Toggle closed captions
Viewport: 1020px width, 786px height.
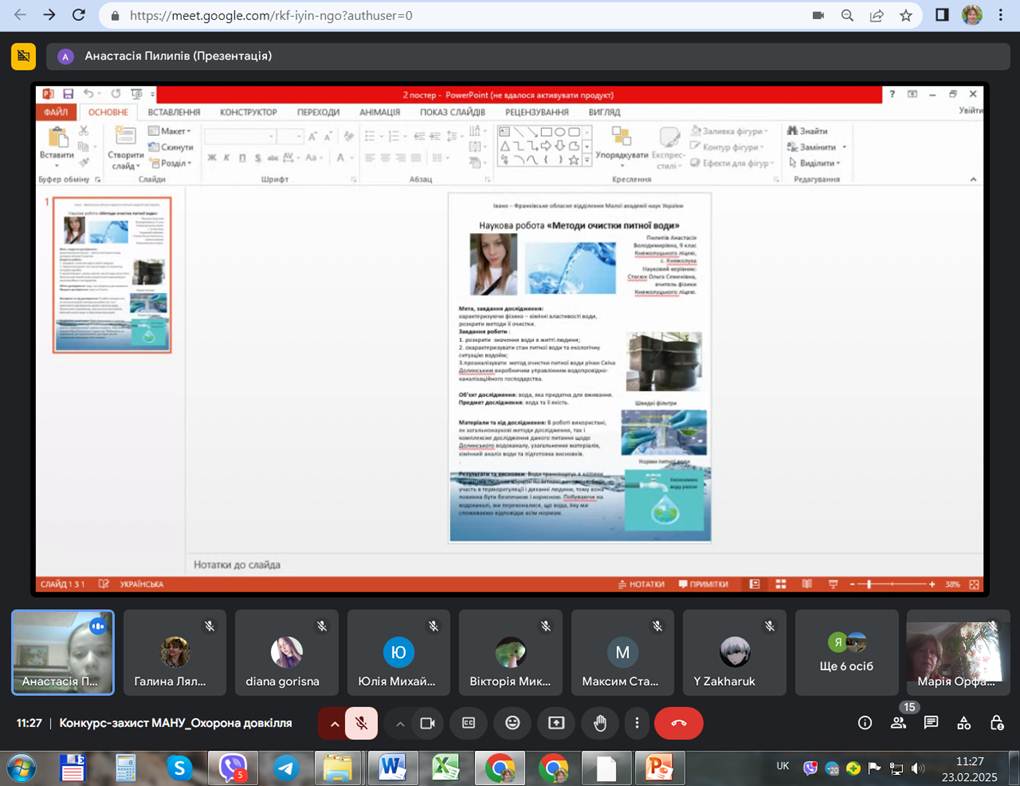click(468, 723)
